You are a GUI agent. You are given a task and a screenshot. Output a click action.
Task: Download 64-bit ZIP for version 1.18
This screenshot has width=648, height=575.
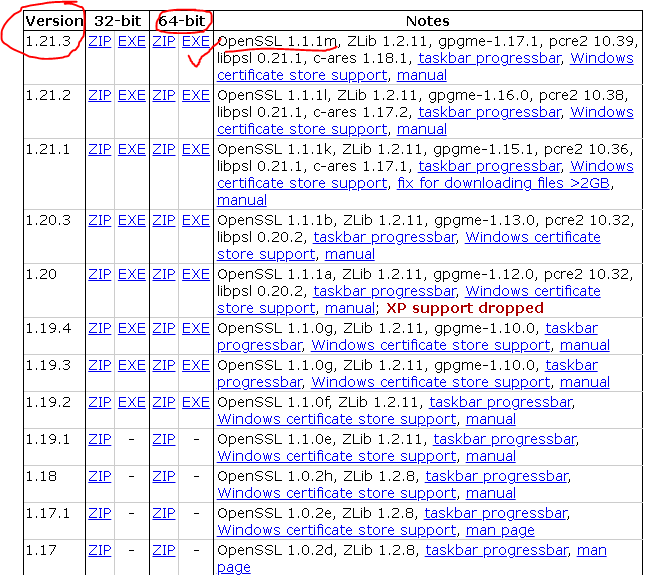(163, 475)
